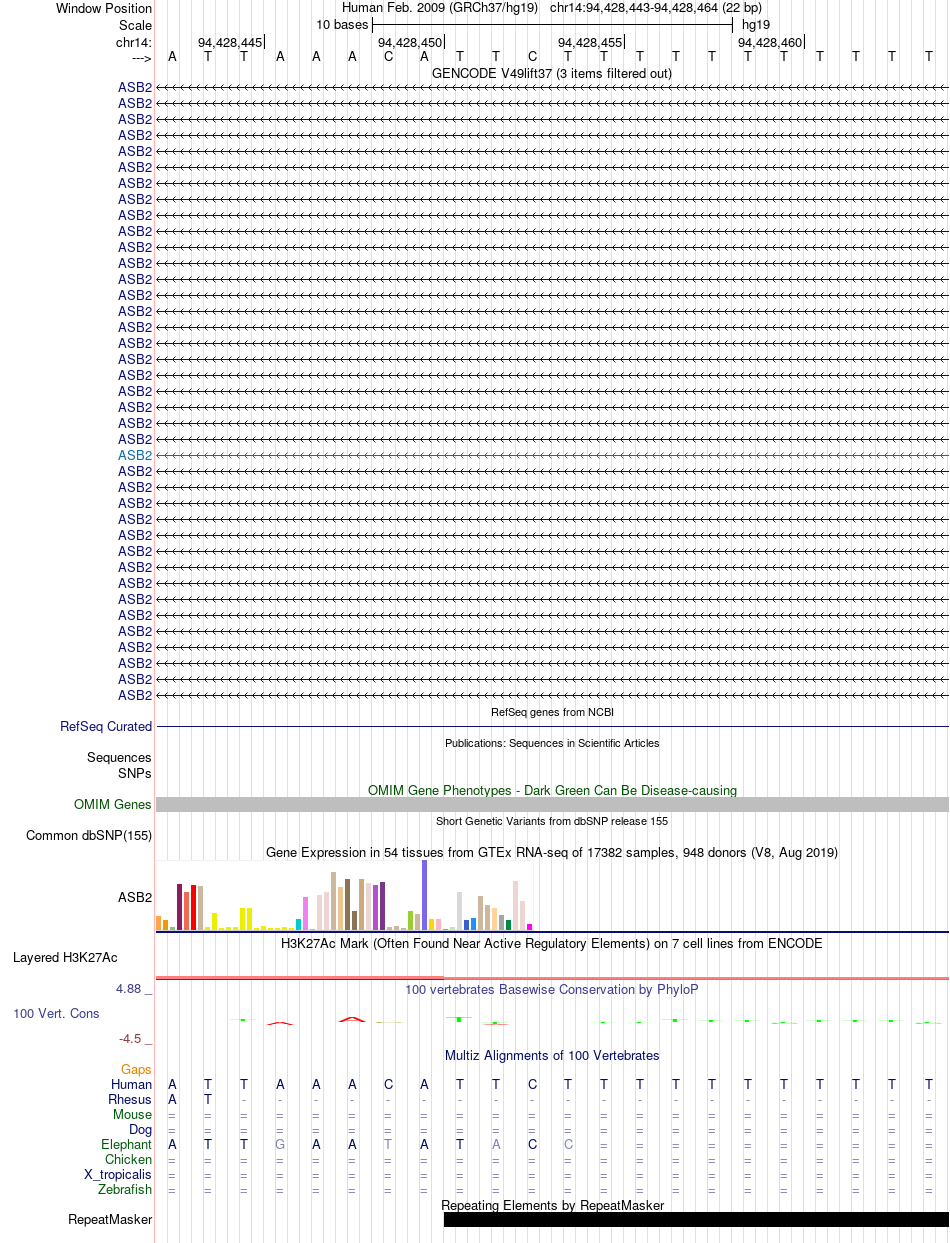950x1243 pixels.
Task: Select the Rhesus alignment row label
Action: tap(130, 1099)
